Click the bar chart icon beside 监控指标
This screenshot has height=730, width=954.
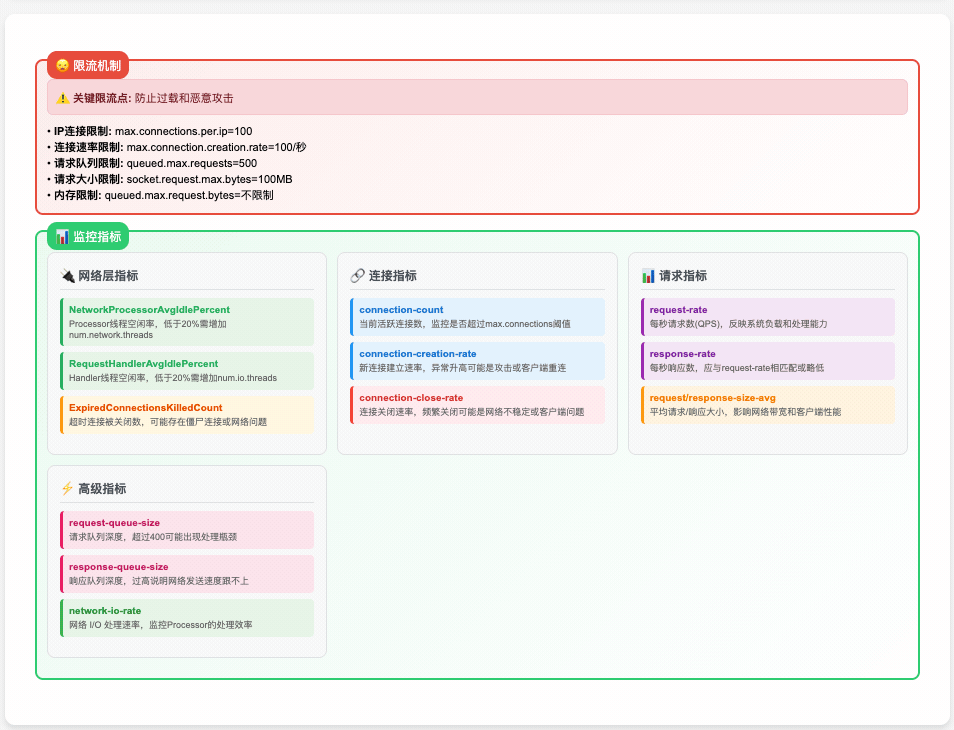tap(62, 237)
